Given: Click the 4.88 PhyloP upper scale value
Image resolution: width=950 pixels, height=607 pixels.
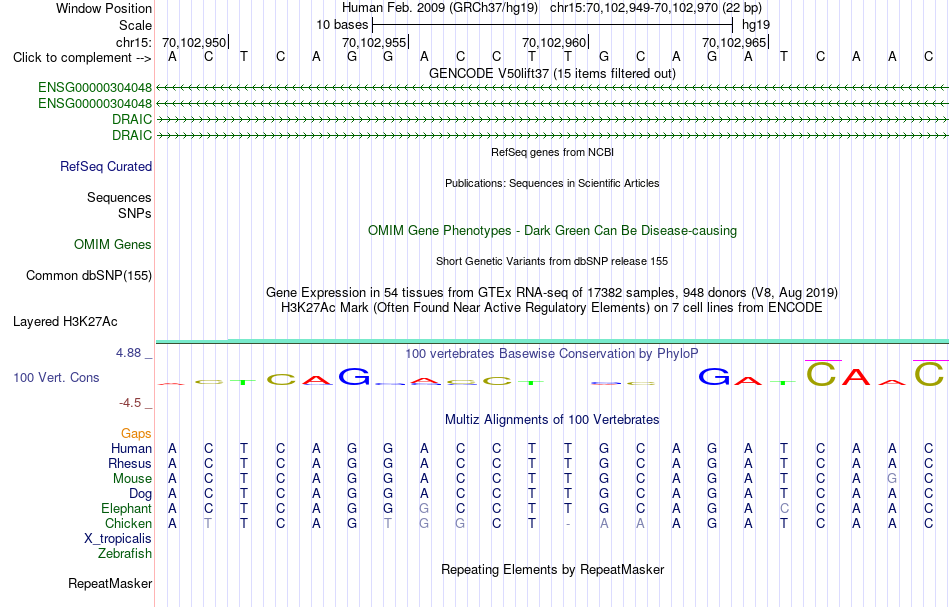Looking at the screenshot, I should tap(128, 353).
